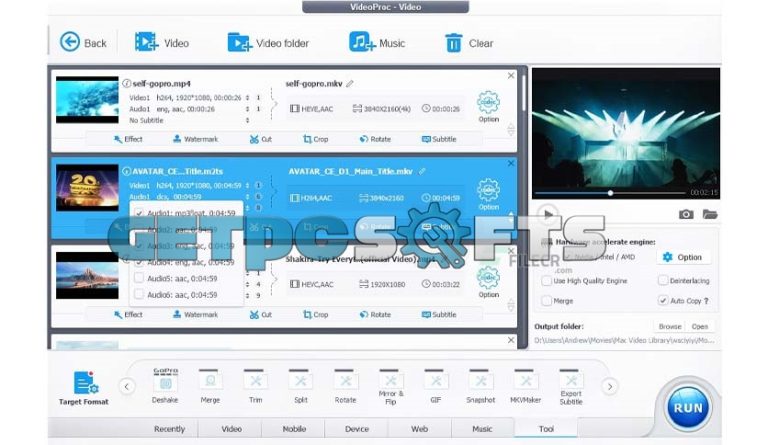
Task: Clear the file list
Action: coord(468,43)
